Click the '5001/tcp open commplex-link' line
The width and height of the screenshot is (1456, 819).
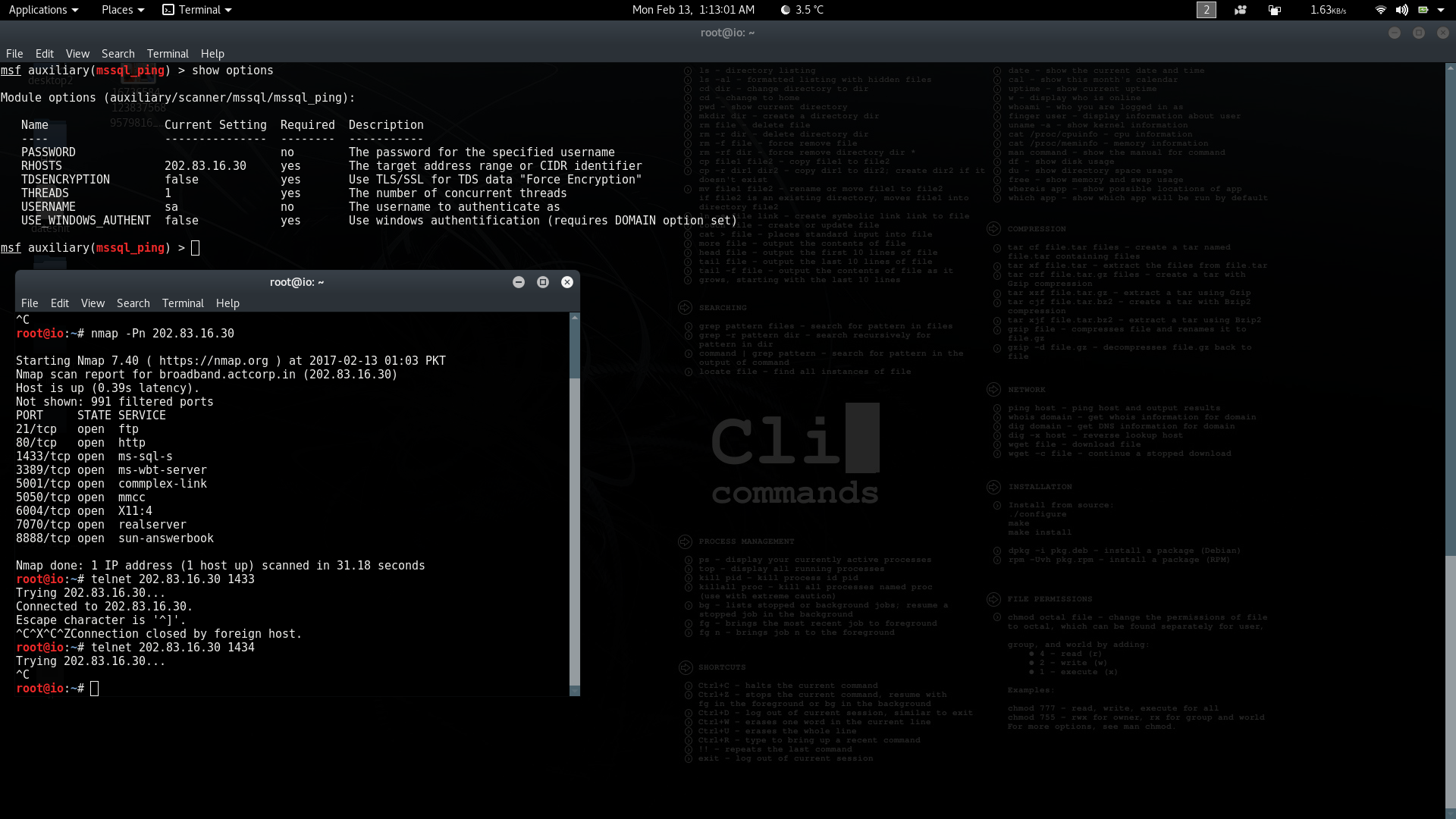point(111,484)
